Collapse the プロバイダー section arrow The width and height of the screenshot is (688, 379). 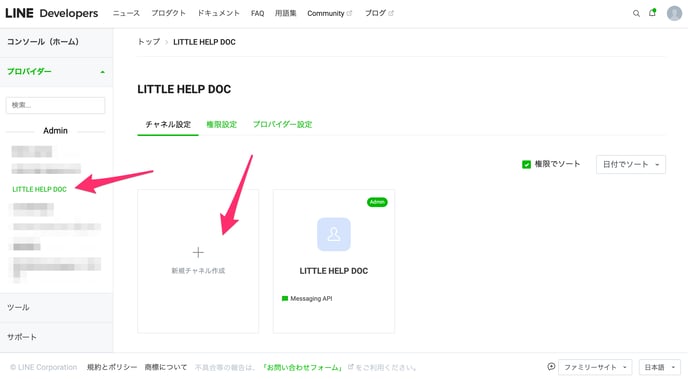click(x=102, y=72)
